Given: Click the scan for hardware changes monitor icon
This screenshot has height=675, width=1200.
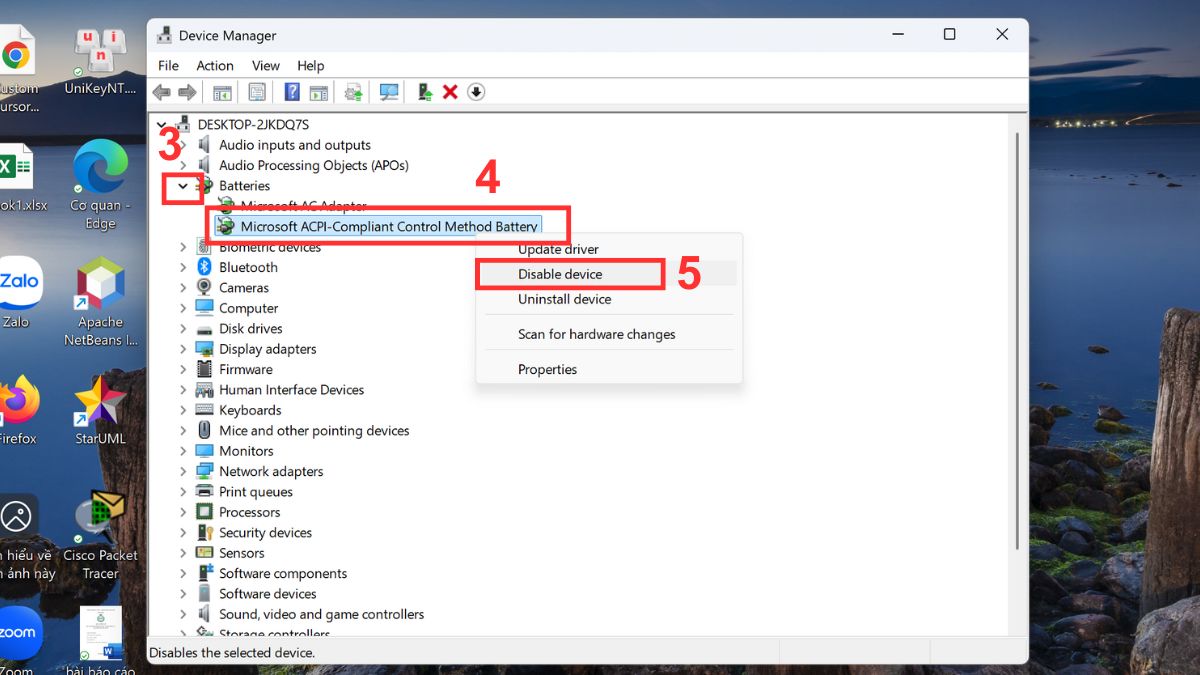Looking at the screenshot, I should (389, 92).
